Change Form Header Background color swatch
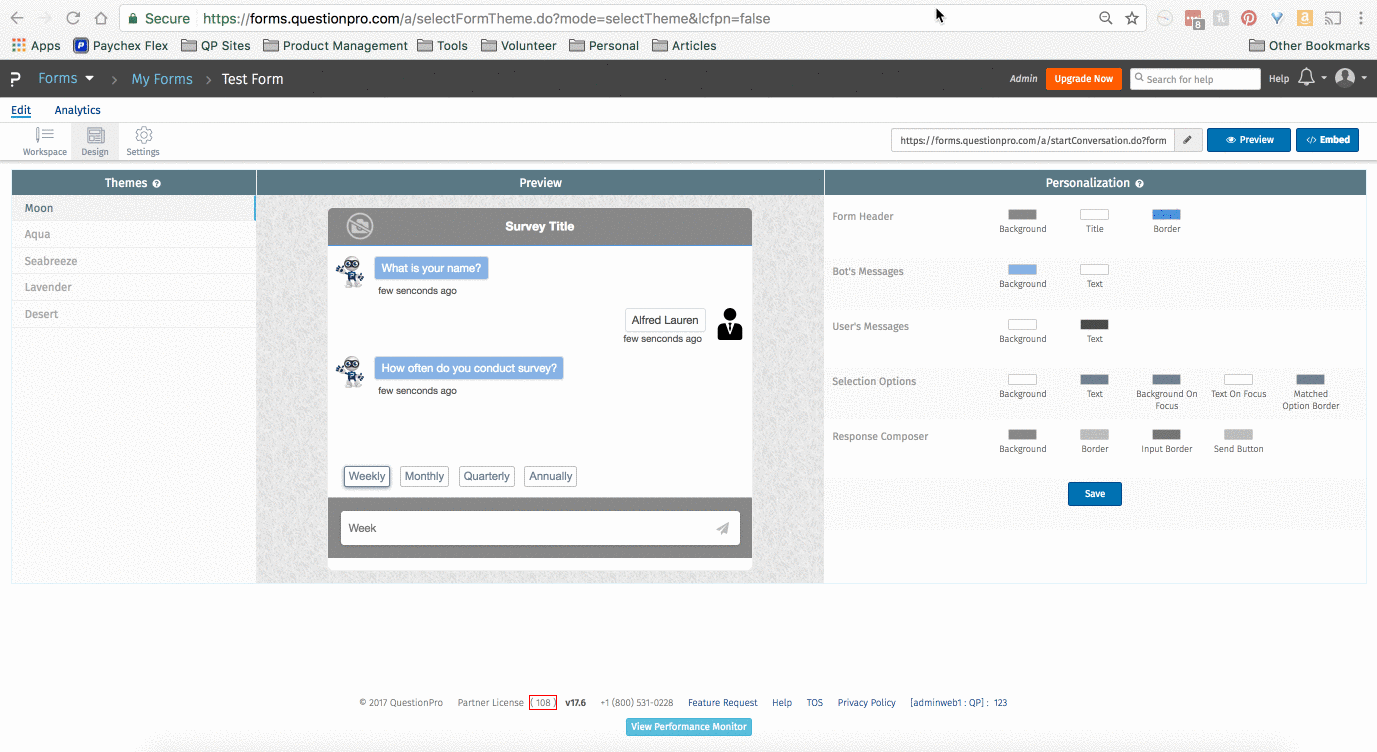 [x=1022, y=215]
